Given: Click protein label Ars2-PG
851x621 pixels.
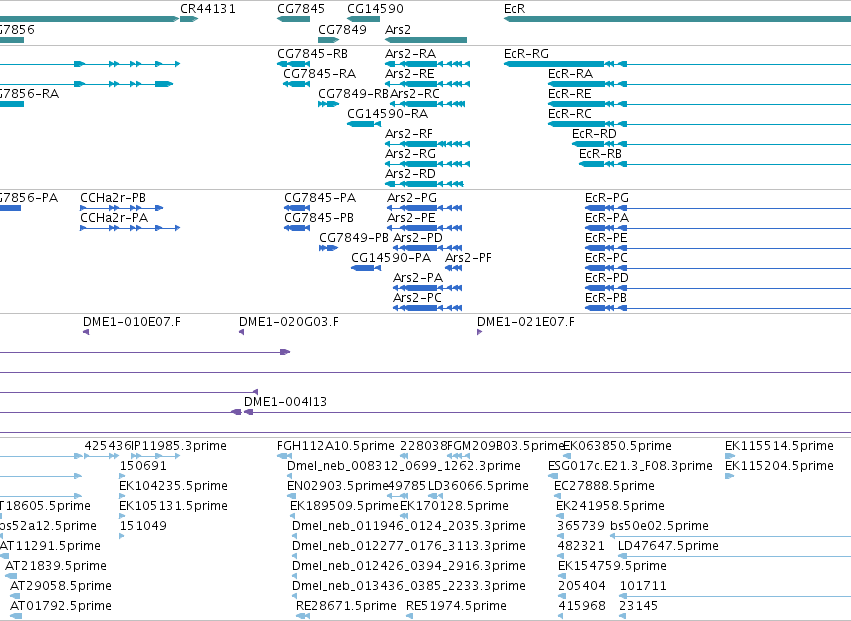Looking at the screenshot, I should pyautogui.click(x=412, y=198).
